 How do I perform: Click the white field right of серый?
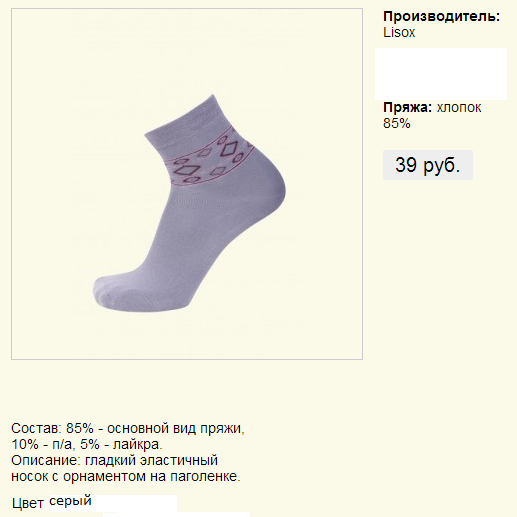(x=134, y=503)
